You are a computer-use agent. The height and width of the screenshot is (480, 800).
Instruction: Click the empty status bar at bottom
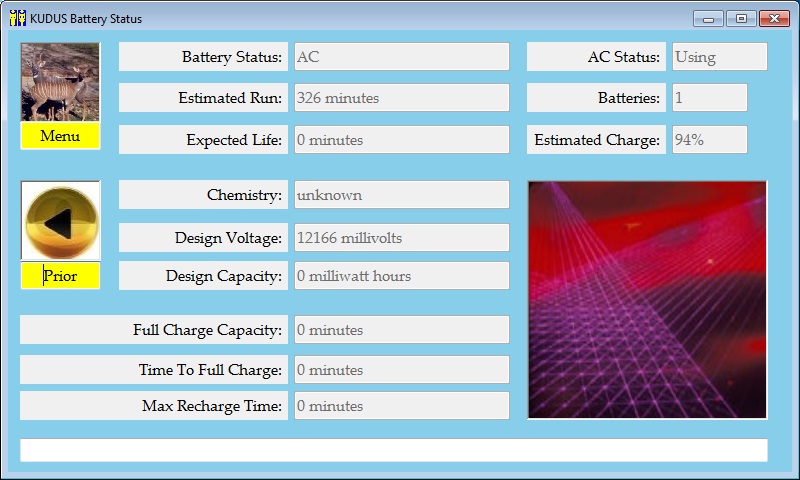[x=394, y=450]
